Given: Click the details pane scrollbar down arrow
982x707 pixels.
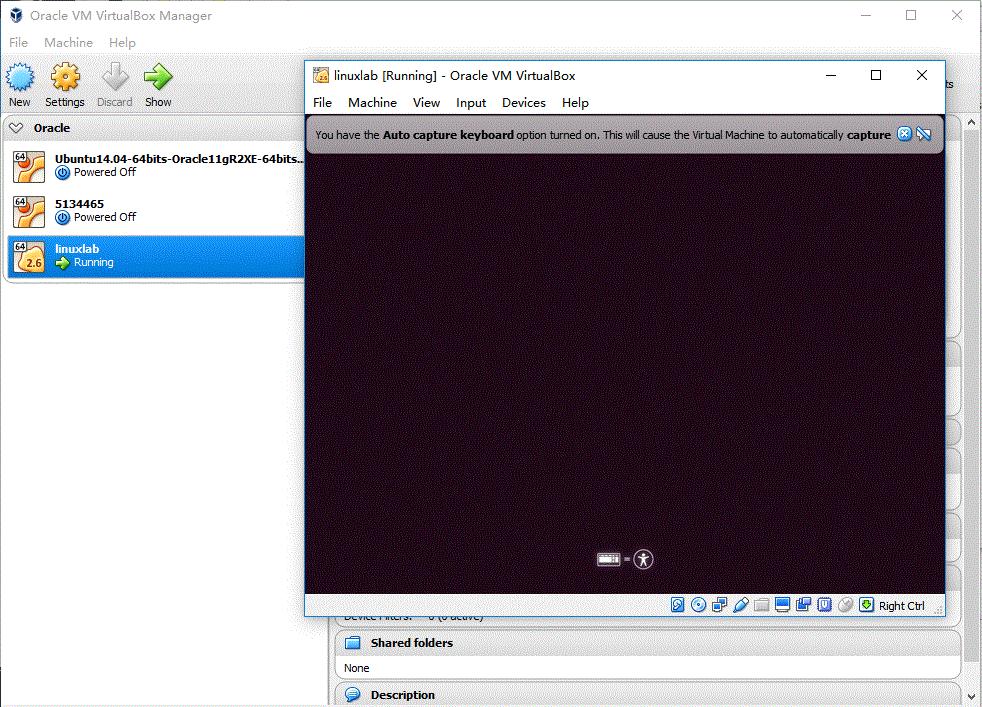Looking at the screenshot, I should coord(971,696).
